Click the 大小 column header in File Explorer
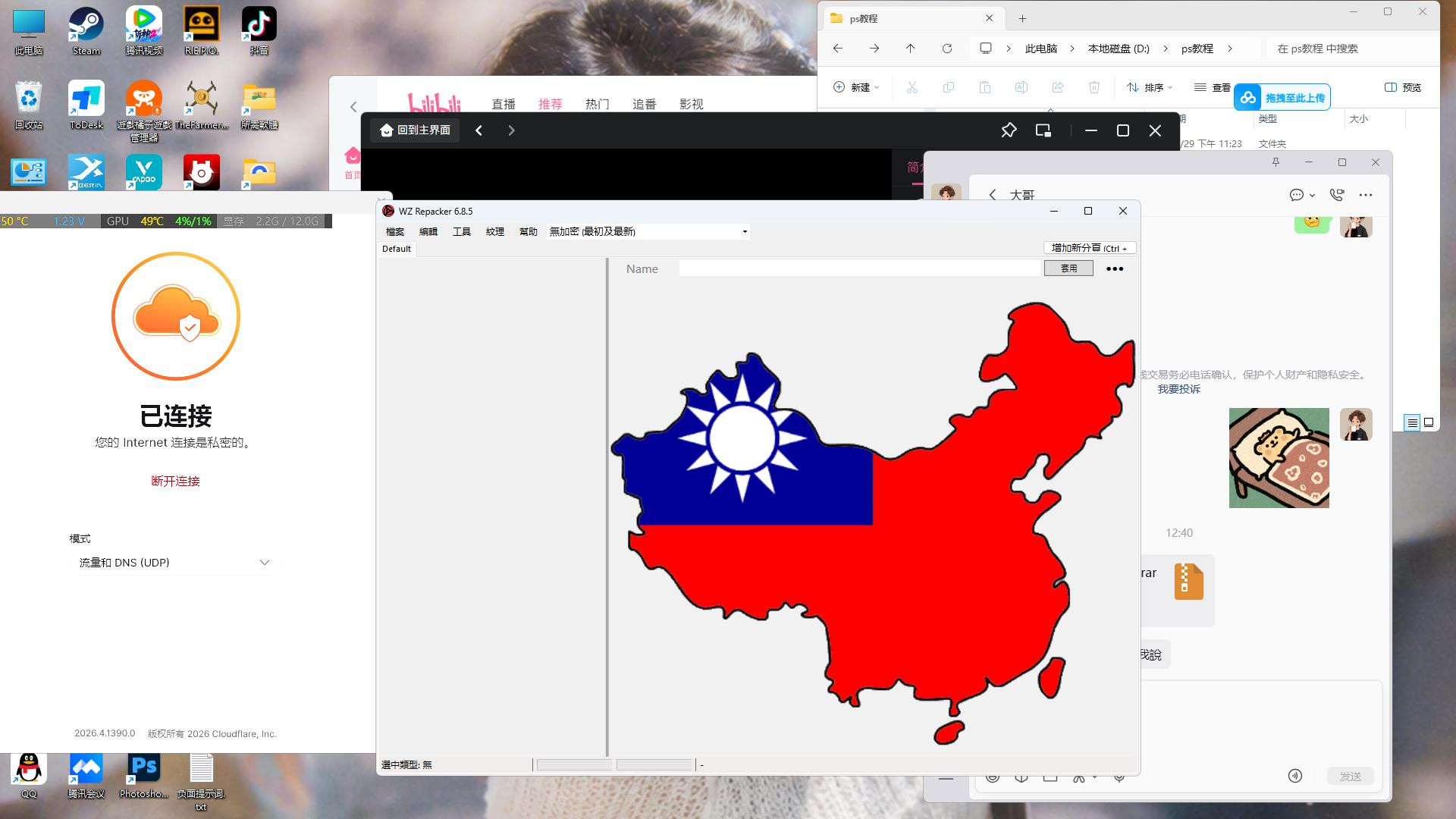Screen dimensions: 1456x819 (1359, 119)
